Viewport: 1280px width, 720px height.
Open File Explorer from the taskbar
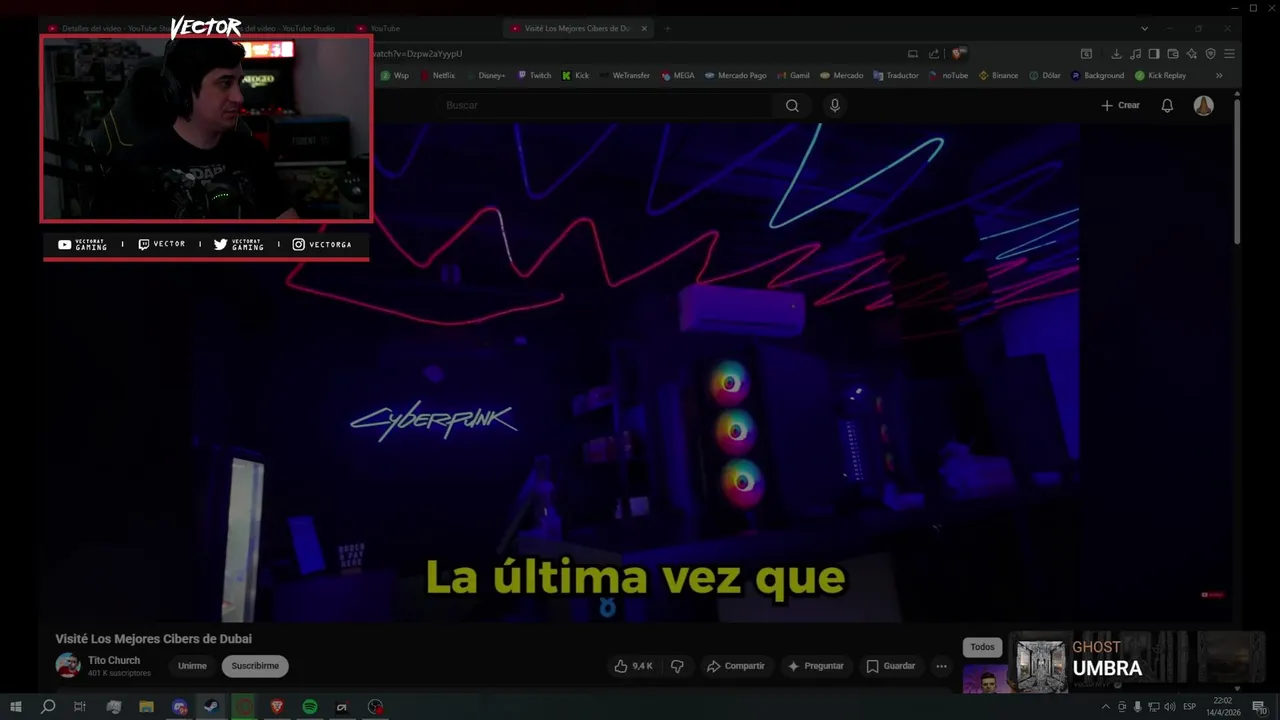click(x=146, y=707)
